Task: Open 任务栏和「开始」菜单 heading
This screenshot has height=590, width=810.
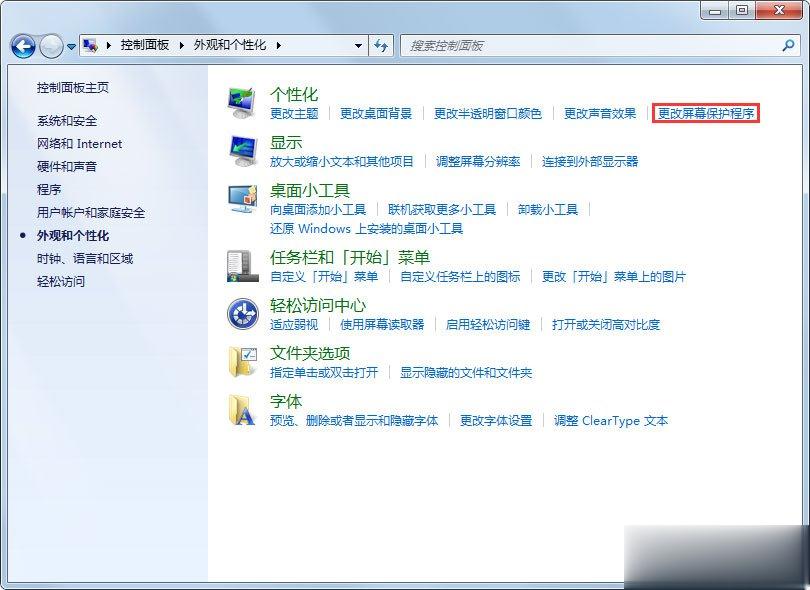Action: coord(350,257)
